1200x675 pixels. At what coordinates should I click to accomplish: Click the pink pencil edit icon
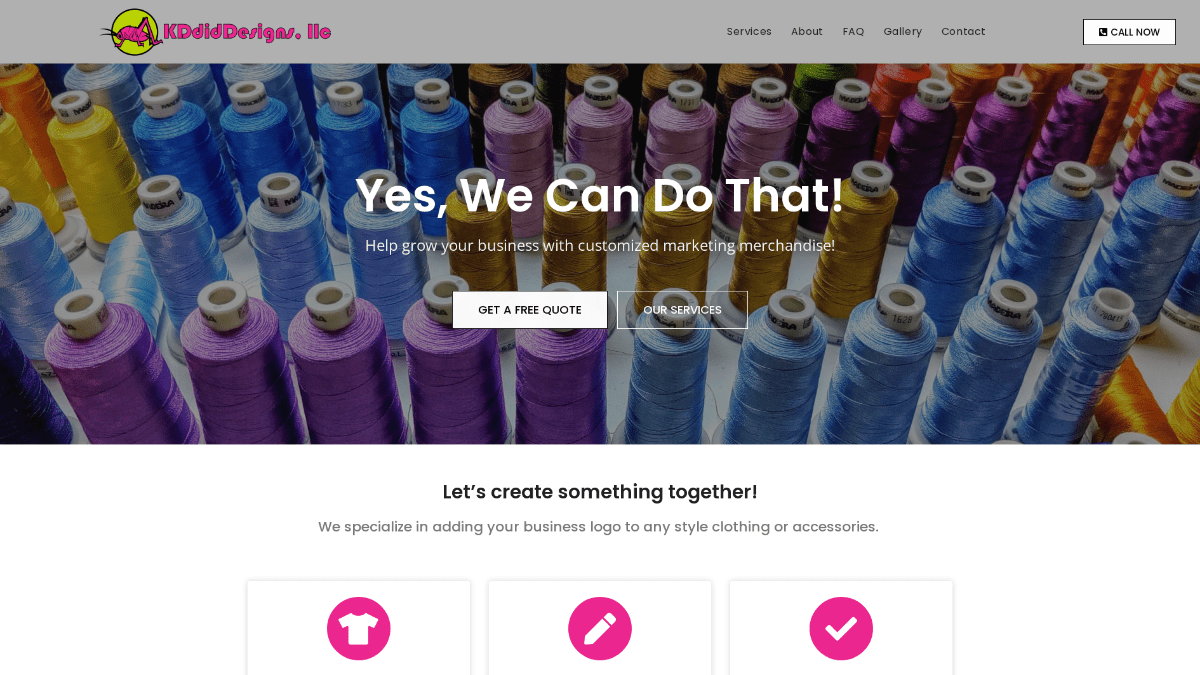[600, 628]
